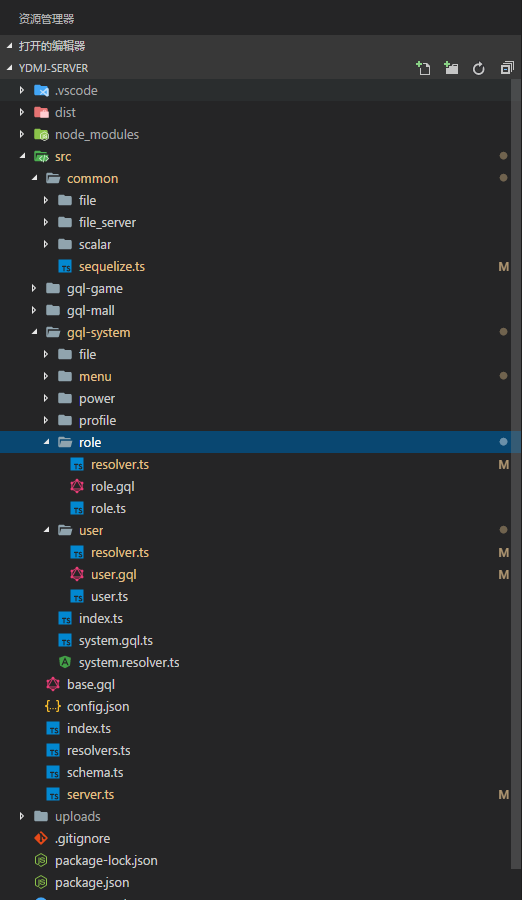Click the TypeScript icon of sequelize.ts
The width and height of the screenshot is (522, 900).
tap(65, 267)
